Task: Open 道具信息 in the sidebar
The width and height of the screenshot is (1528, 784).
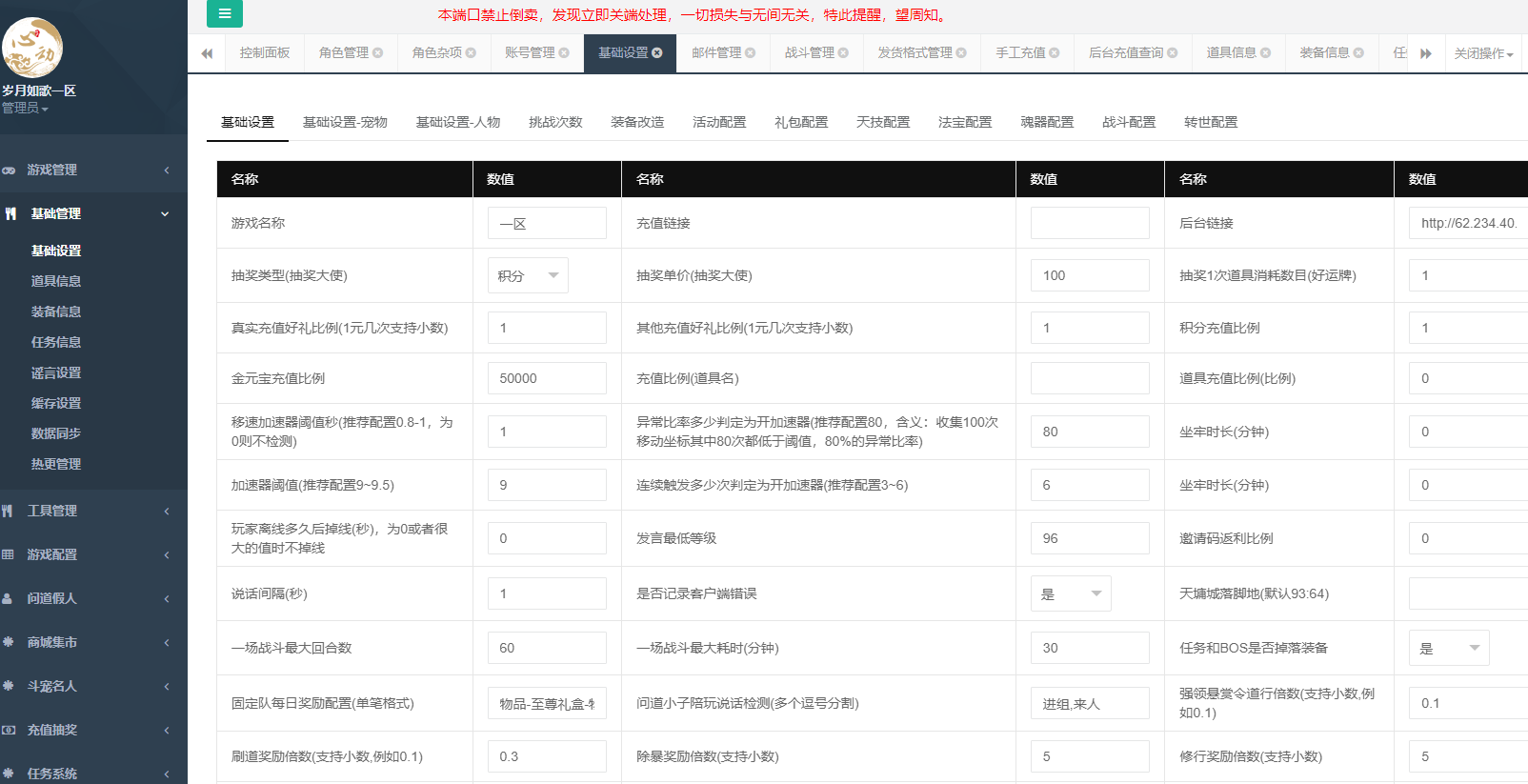Action: [56, 281]
